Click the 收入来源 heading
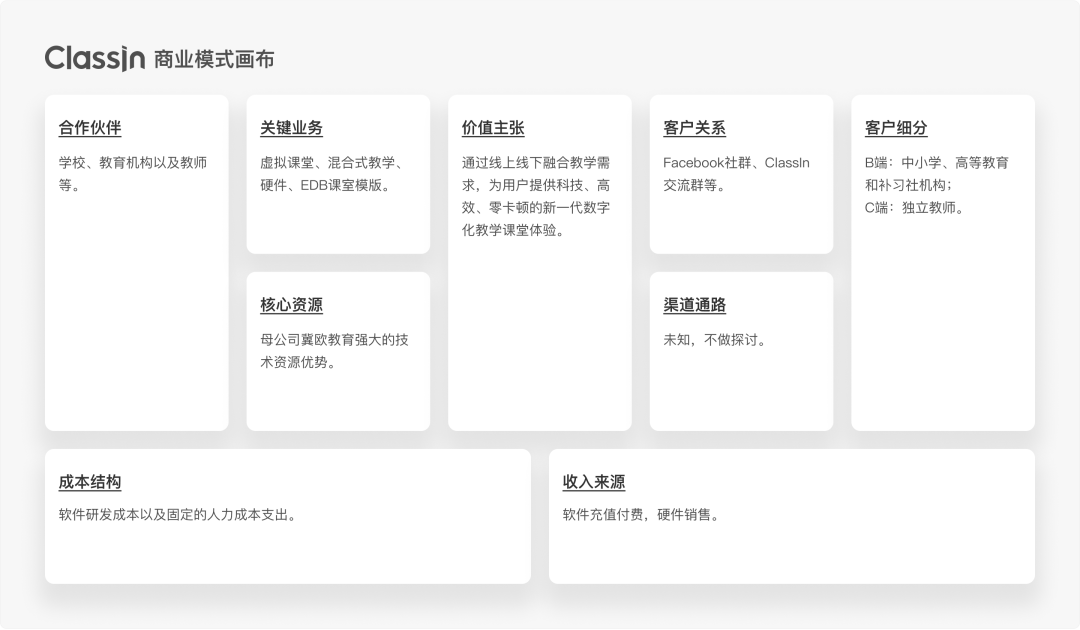The height and width of the screenshot is (630, 1080). click(594, 482)
